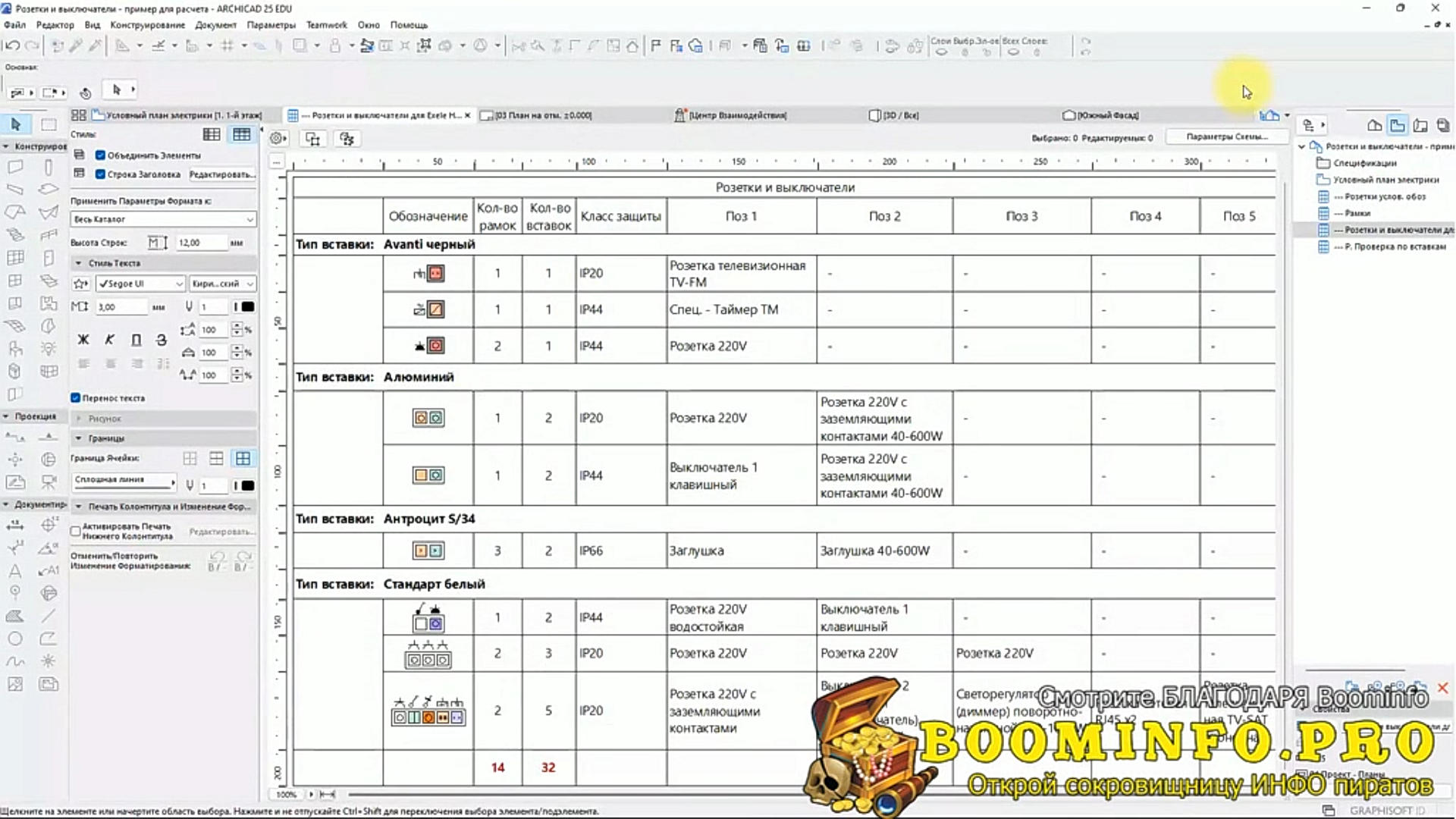Click the Параметры Схемы button
The width and height of the screenshot is (1456, 819).
[x=1226, y=136]
